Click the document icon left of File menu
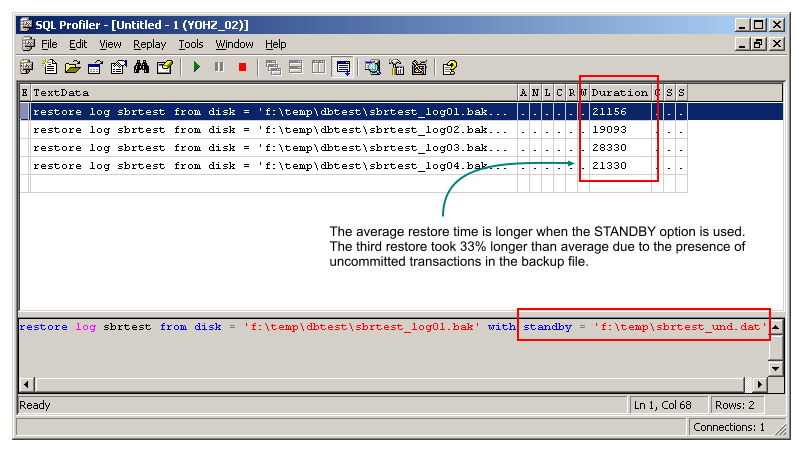 pos(28,44)
